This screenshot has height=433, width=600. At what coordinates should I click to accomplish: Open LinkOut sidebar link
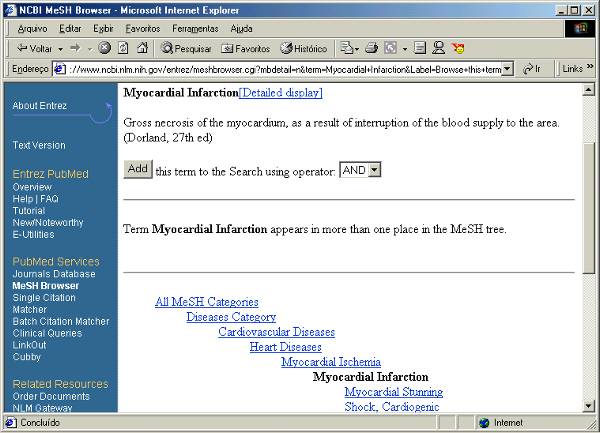(29, 345)
